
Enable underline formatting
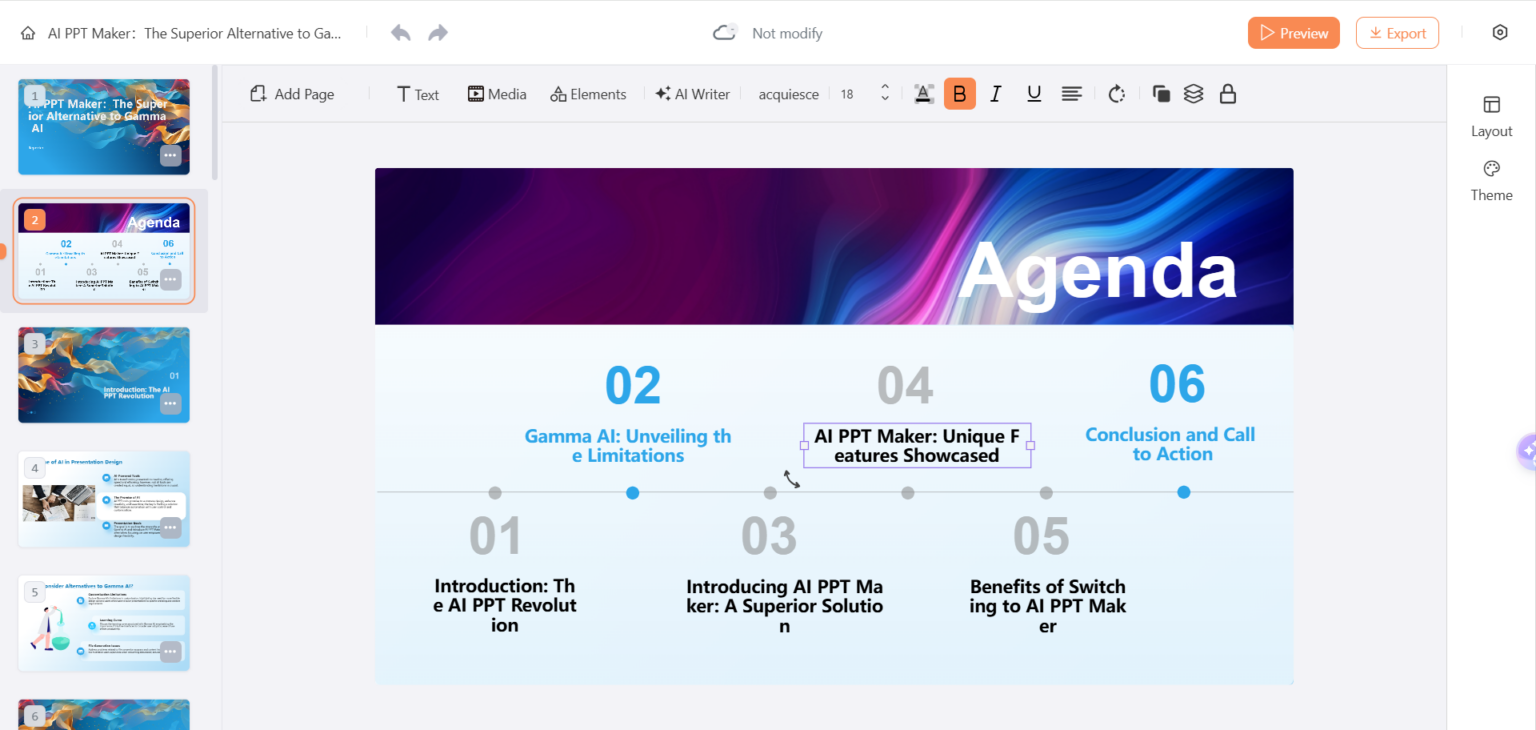point(1033,93)
